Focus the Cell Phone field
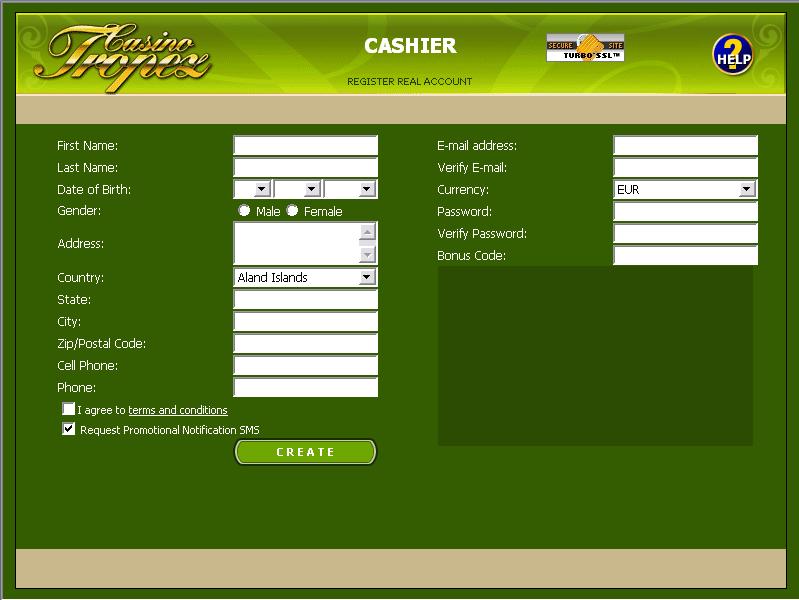Screen dimensions: 799x600 (305, 365)
